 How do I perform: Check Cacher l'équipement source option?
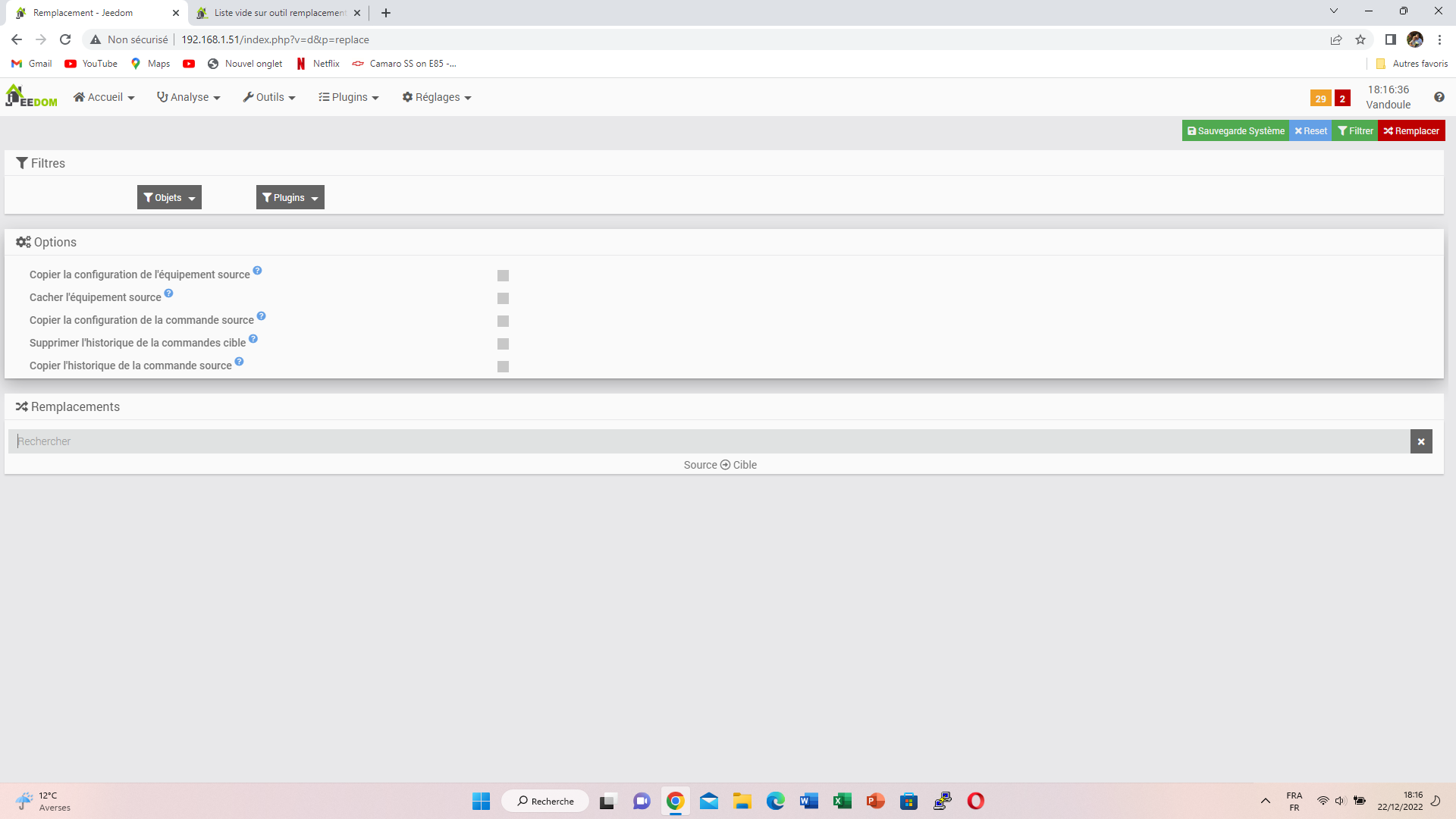pos(503,299)
